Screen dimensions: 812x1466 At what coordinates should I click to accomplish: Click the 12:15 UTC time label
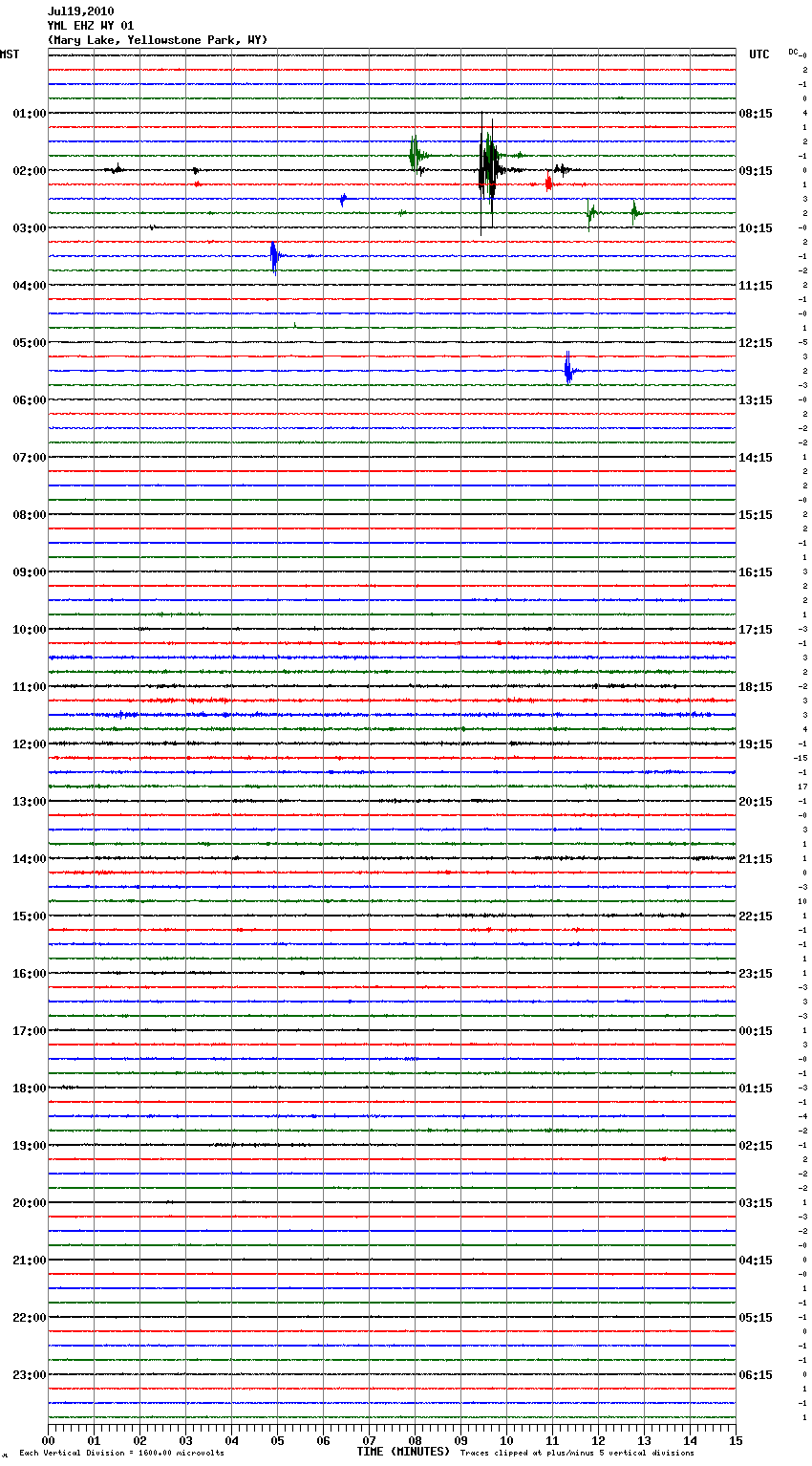(x=756, y=342)
